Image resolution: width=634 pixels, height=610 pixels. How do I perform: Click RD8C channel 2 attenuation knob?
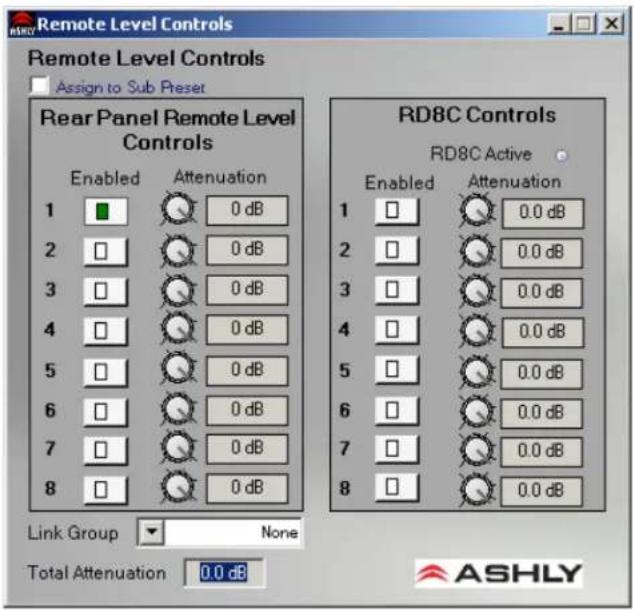tap(477, 251)
